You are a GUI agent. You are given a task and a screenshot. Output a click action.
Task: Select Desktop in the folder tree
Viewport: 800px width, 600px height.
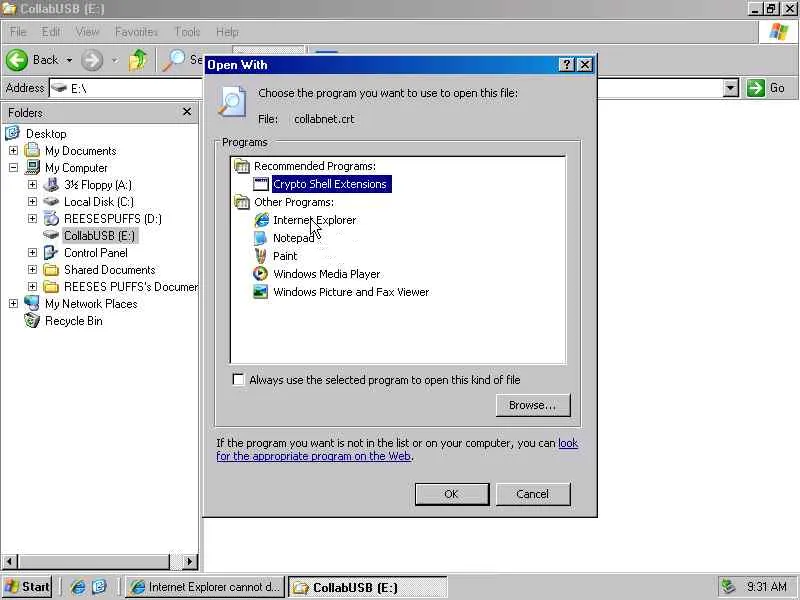[x=46, y=134]
